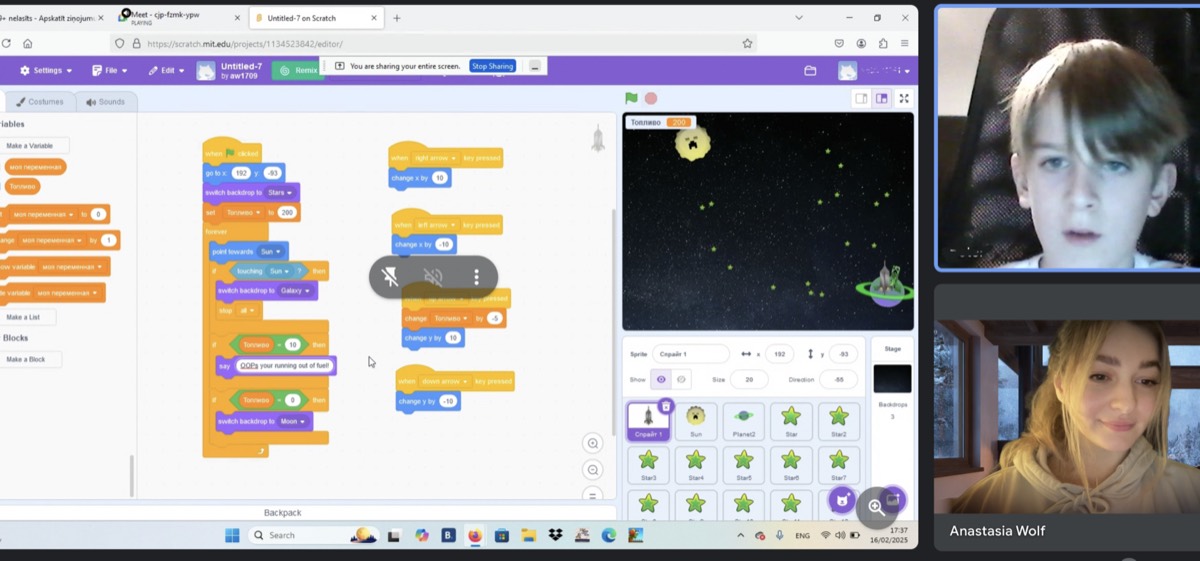
Task: Open Microsoft Edge from the taskbar
Action: [608, 535]
